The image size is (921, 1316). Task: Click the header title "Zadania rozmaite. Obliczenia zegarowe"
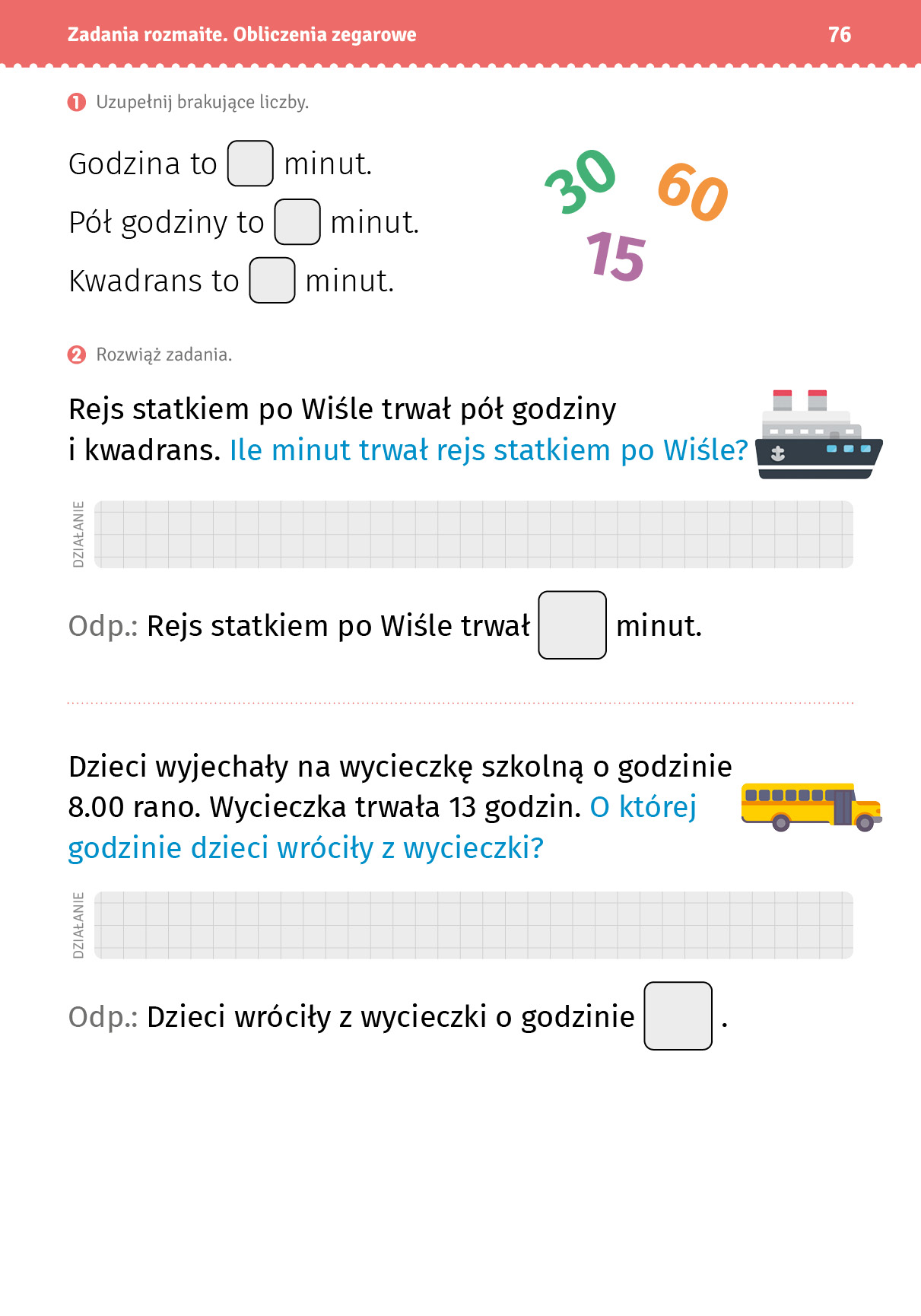242,34
